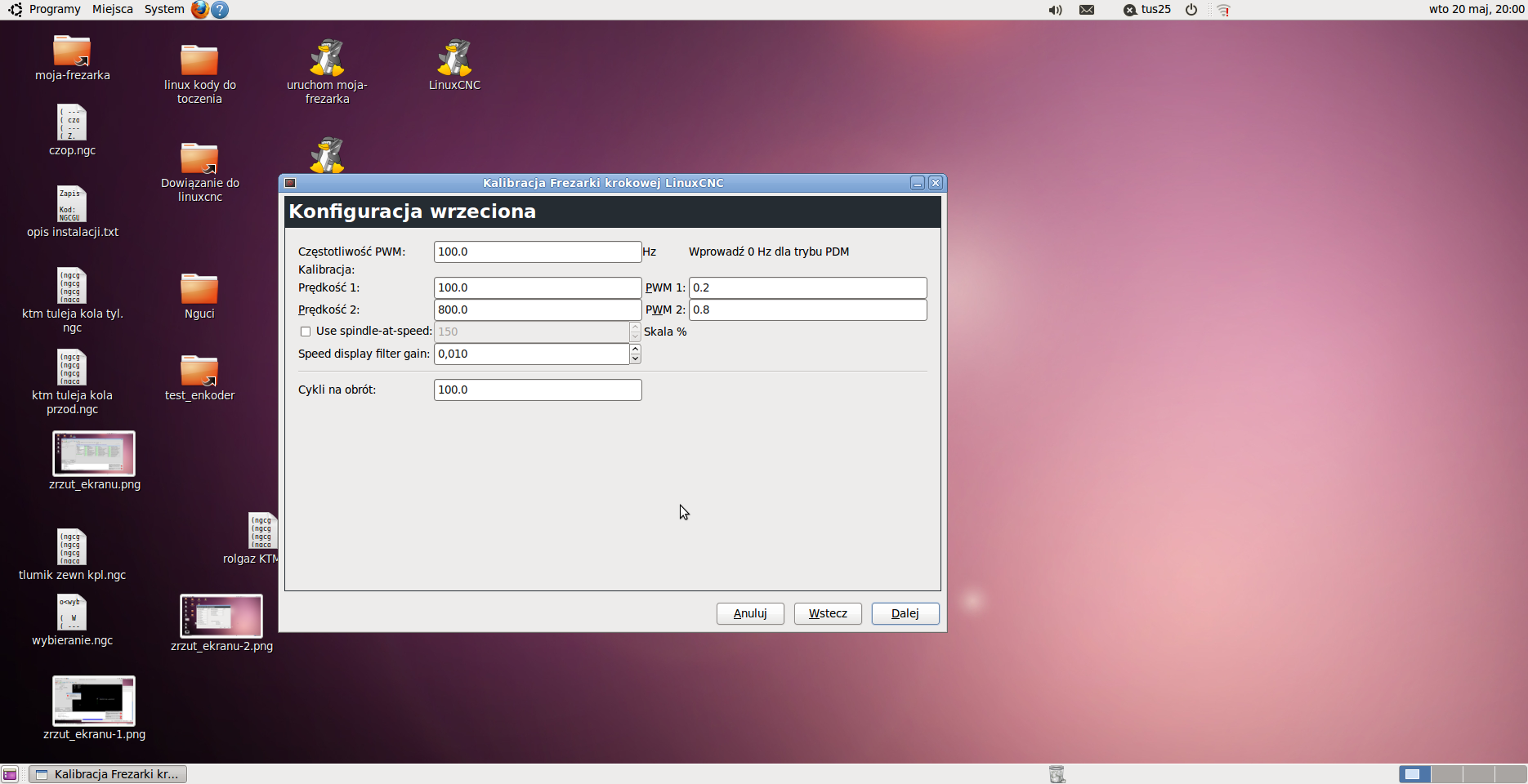Screen dimensions: 1528x784
Task: Open ktm tuleja kola przod.ngc file
Action: [72, 367]
